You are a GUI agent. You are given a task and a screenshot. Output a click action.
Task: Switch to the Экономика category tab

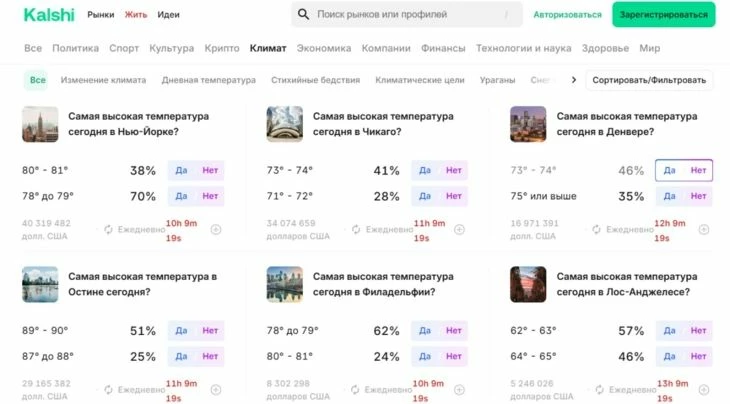pyautogui.click(x=324, y=48)
